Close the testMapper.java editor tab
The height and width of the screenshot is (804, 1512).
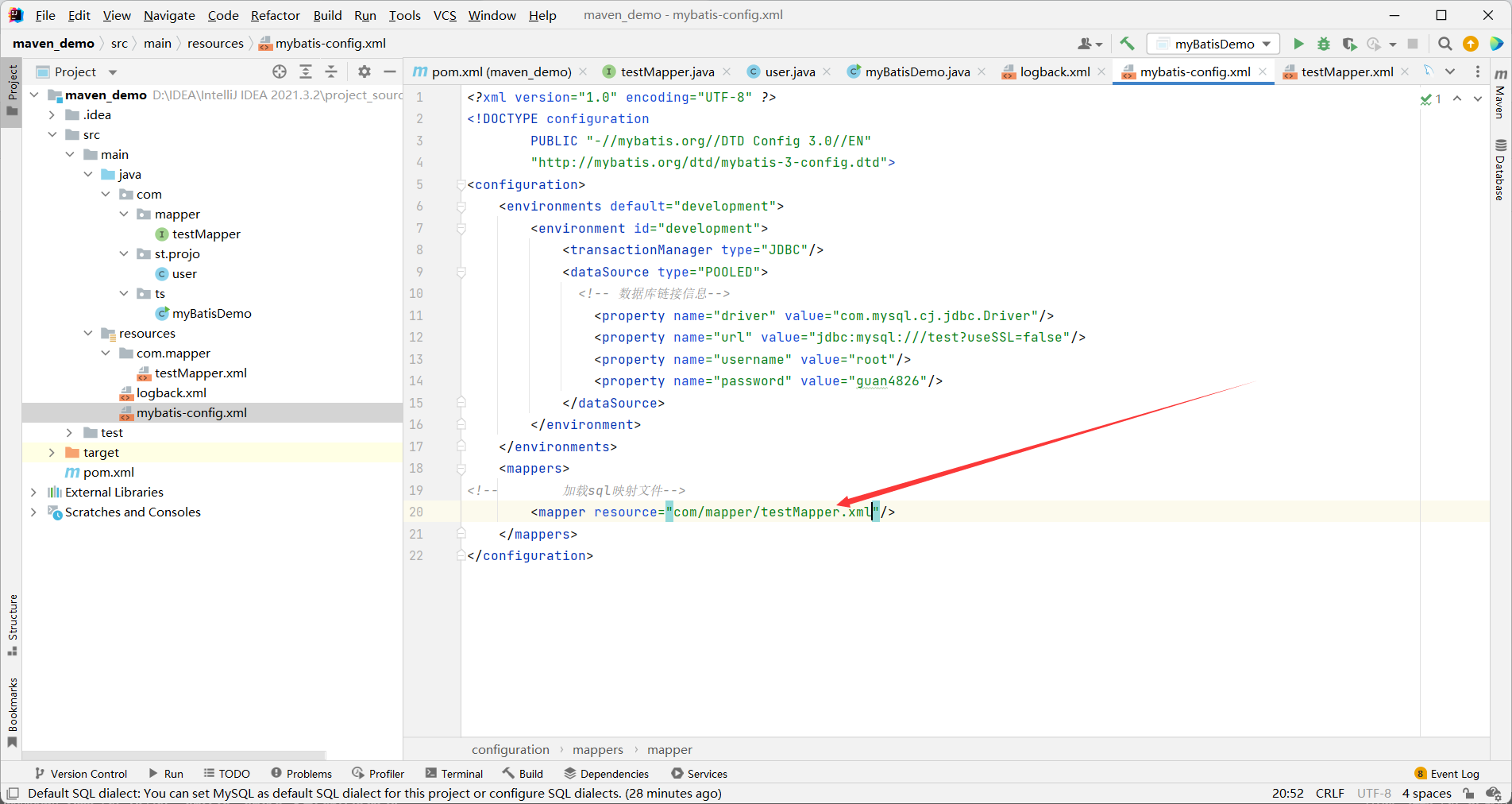[727, 72]
